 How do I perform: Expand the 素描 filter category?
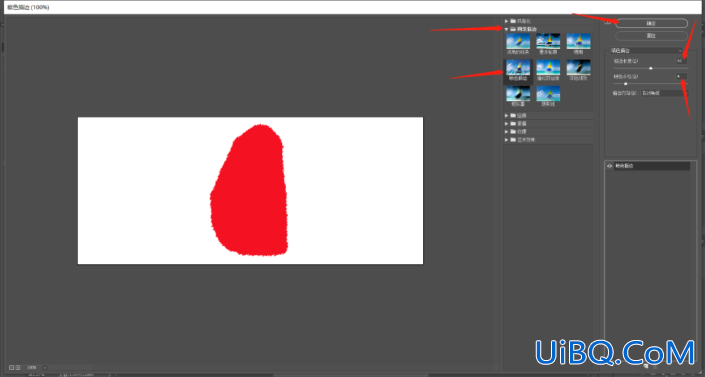click(506, 124)
